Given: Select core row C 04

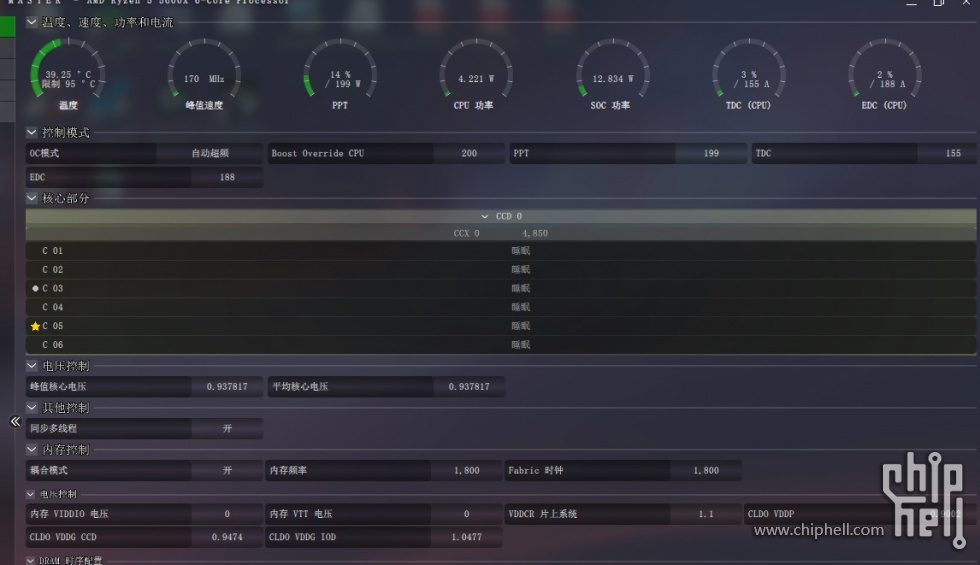Looking at the screenshot, I should coord(501,308).
